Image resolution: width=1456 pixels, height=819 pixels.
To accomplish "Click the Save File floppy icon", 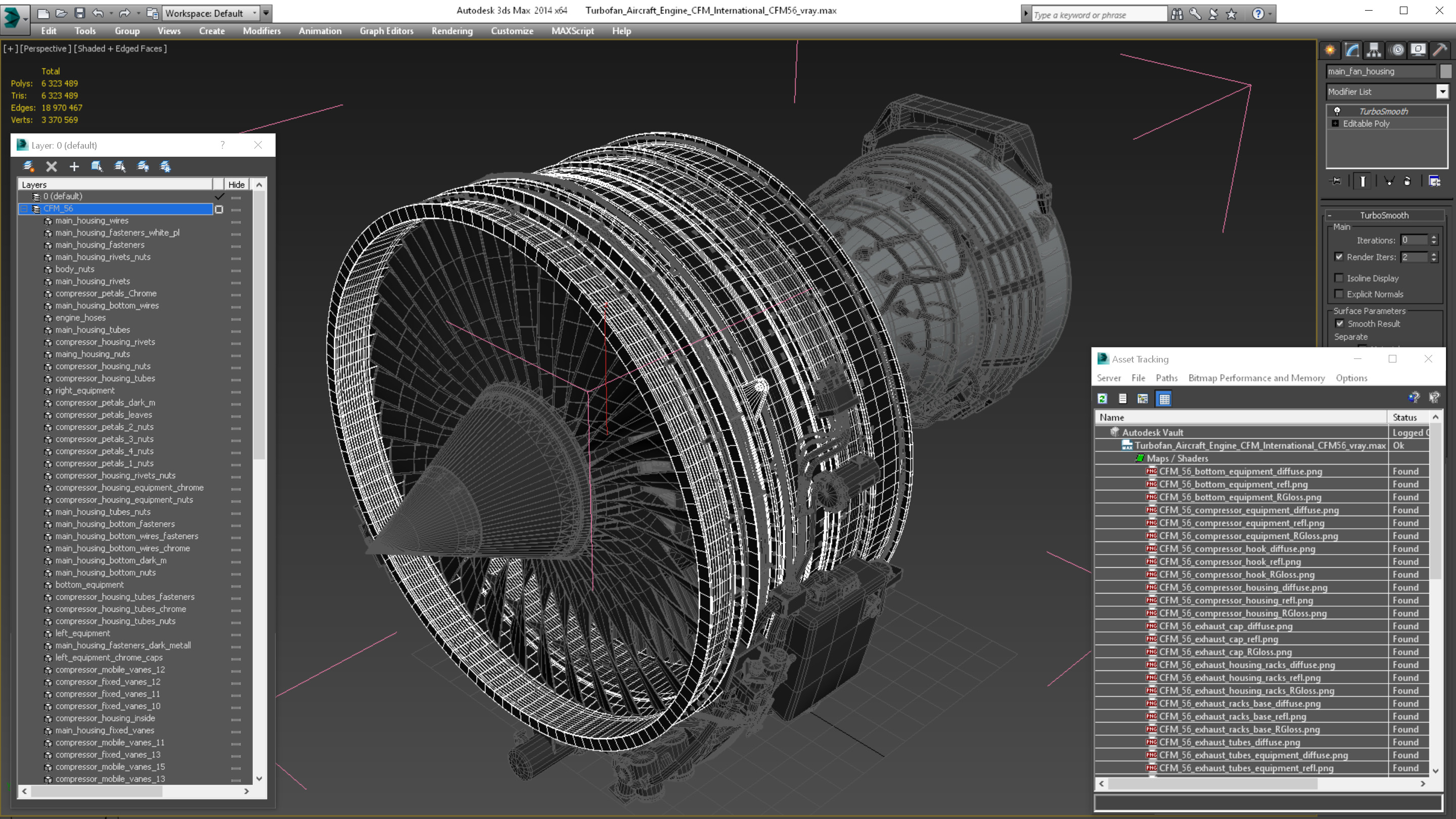I will [80, 13].
